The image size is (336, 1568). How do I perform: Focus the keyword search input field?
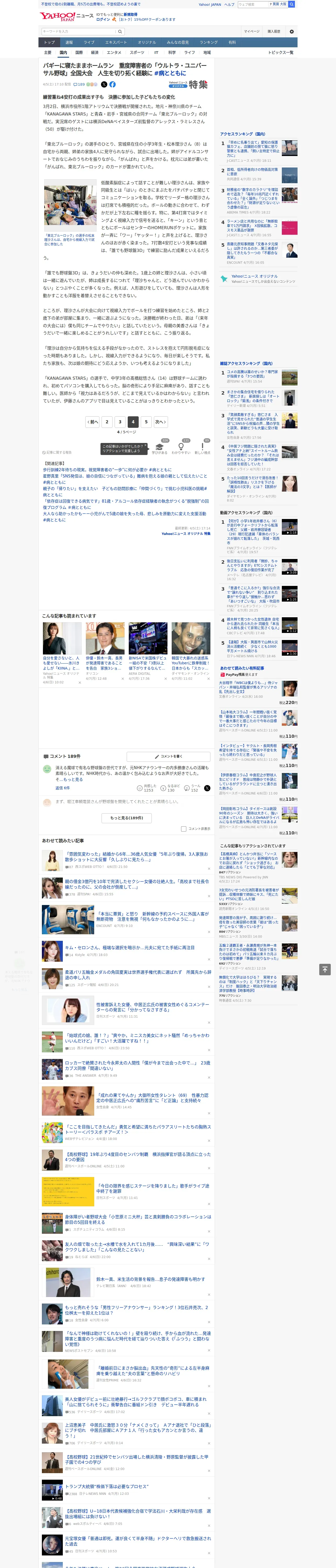tap(79, 32)
